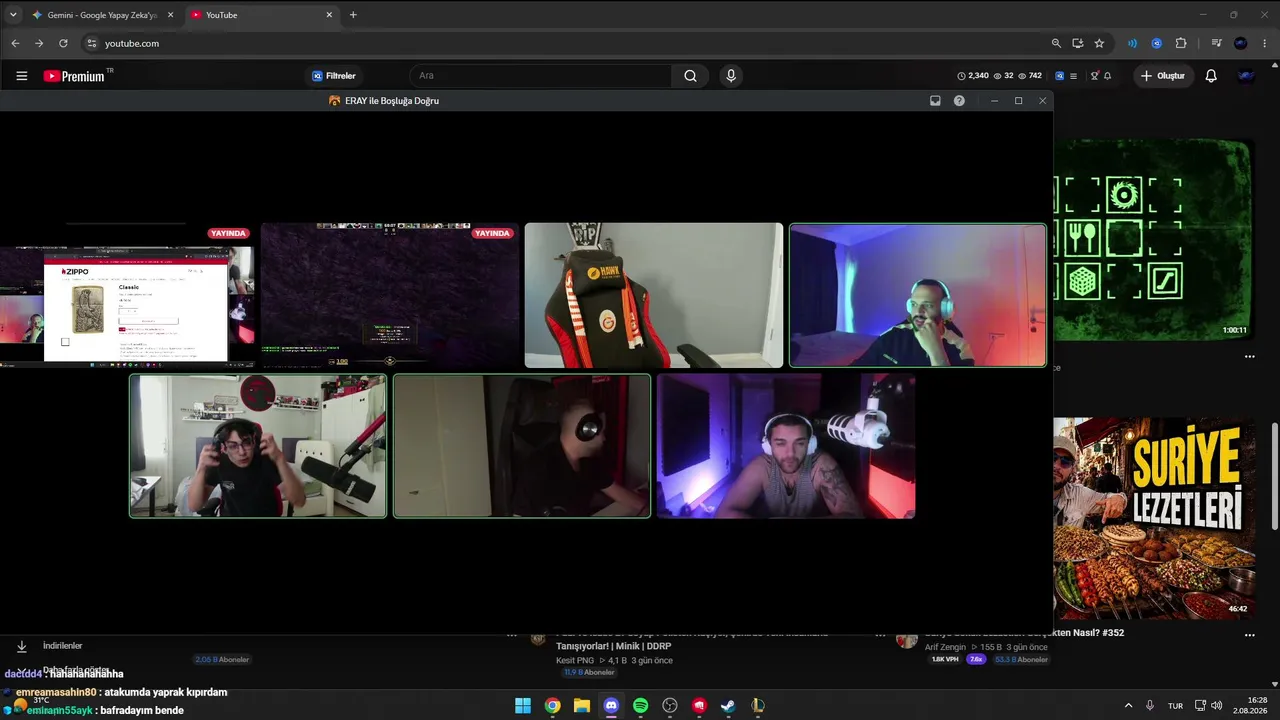Open the Arif Zengin channel link
The width and height of the screenshot is (1280, 720).
[945, 647]
